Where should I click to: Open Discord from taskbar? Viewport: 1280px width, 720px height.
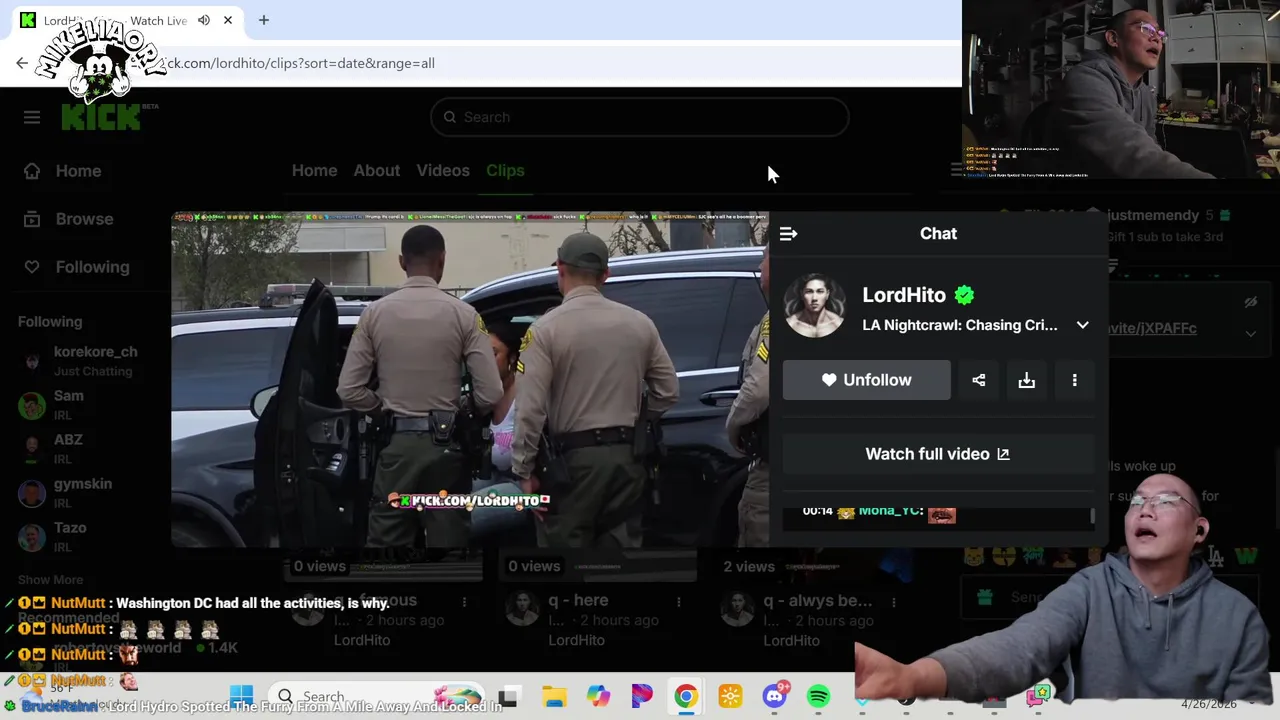point(775,696)
